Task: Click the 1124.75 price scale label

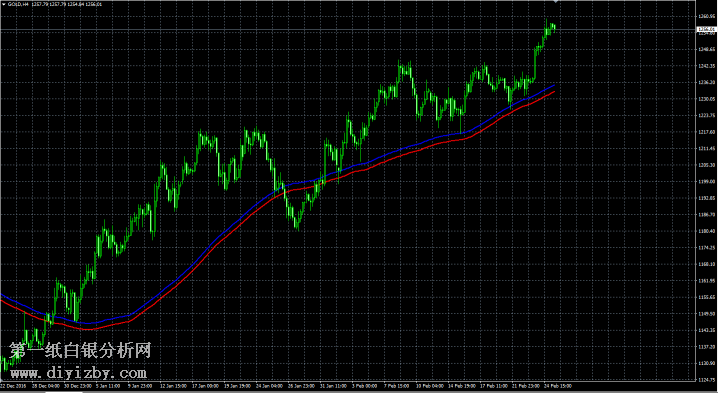Action: [707, 379]
